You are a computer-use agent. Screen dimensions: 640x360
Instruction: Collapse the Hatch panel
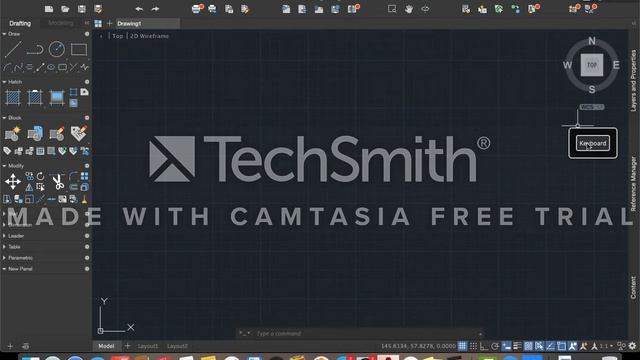4,82
